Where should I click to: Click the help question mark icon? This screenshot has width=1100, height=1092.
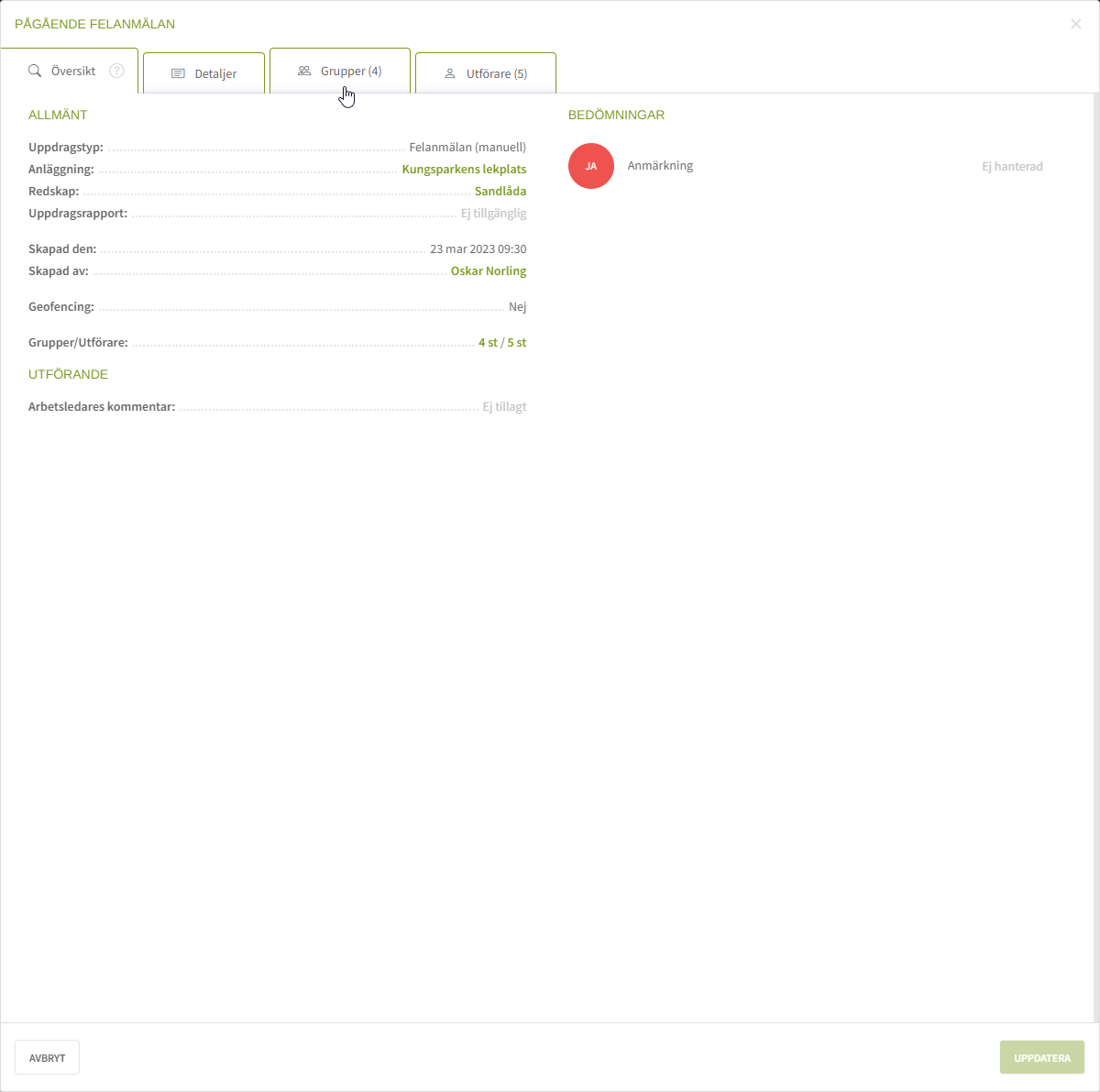coord(116,71)
